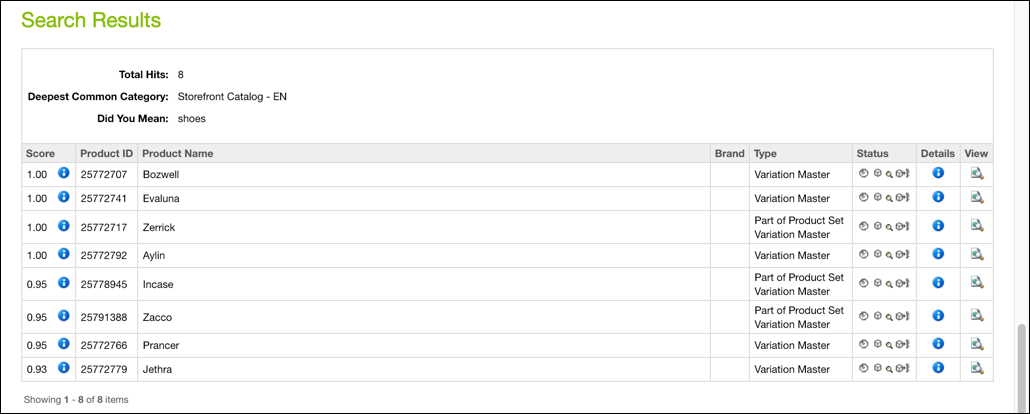The height and width of the screenshot is (414, 1030).
Task: Click the Type column header
Action: click(765, 153)
